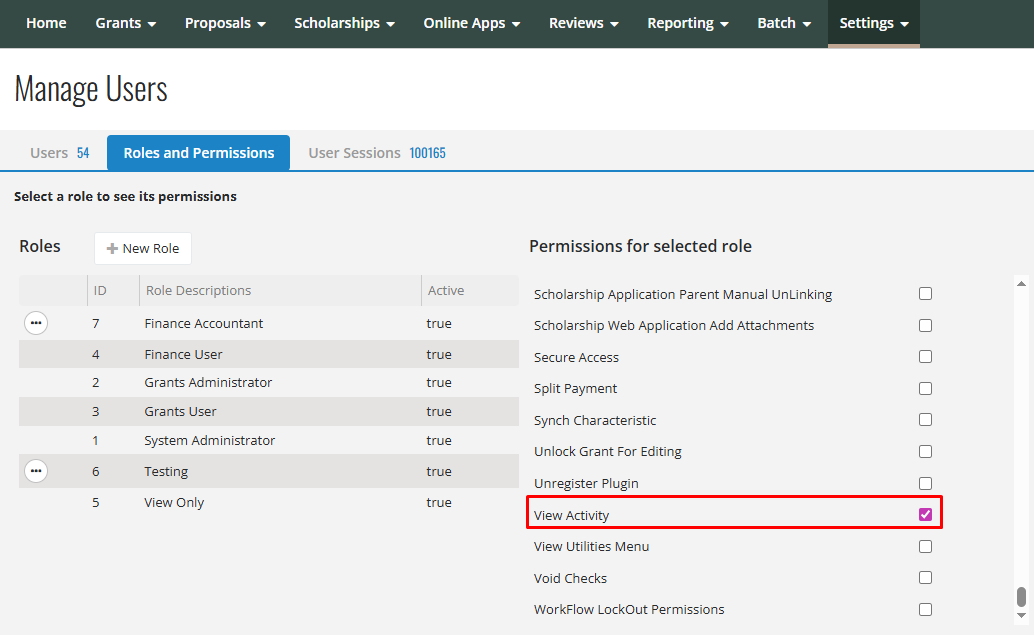Click the Void Checks permission label
This screenshot has width=1034, height=635.
tap(570, 578)
